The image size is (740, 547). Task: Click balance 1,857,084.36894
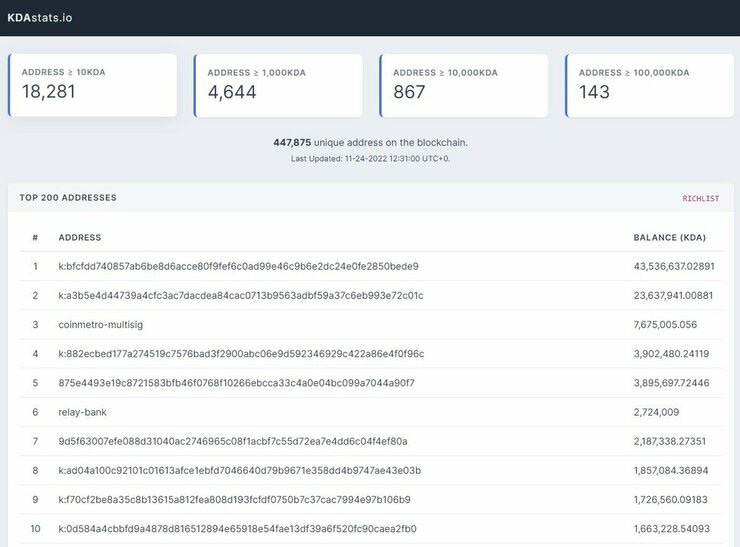pyautogui.click(x=671, y=471)
